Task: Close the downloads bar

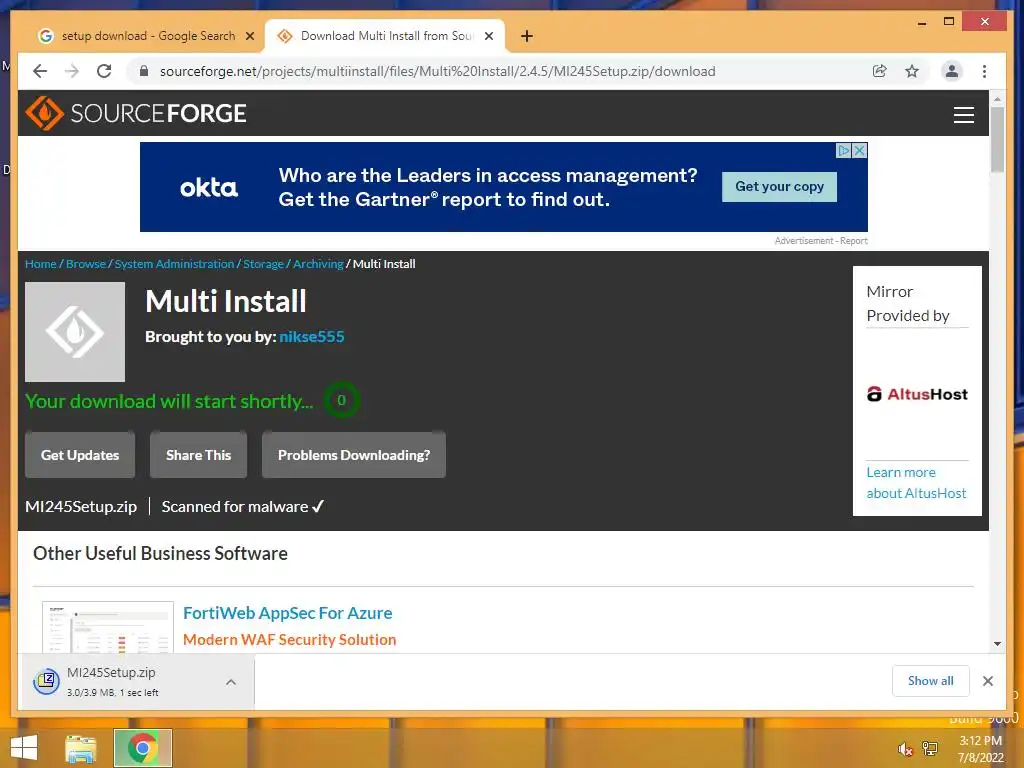Action: (987, 681)
